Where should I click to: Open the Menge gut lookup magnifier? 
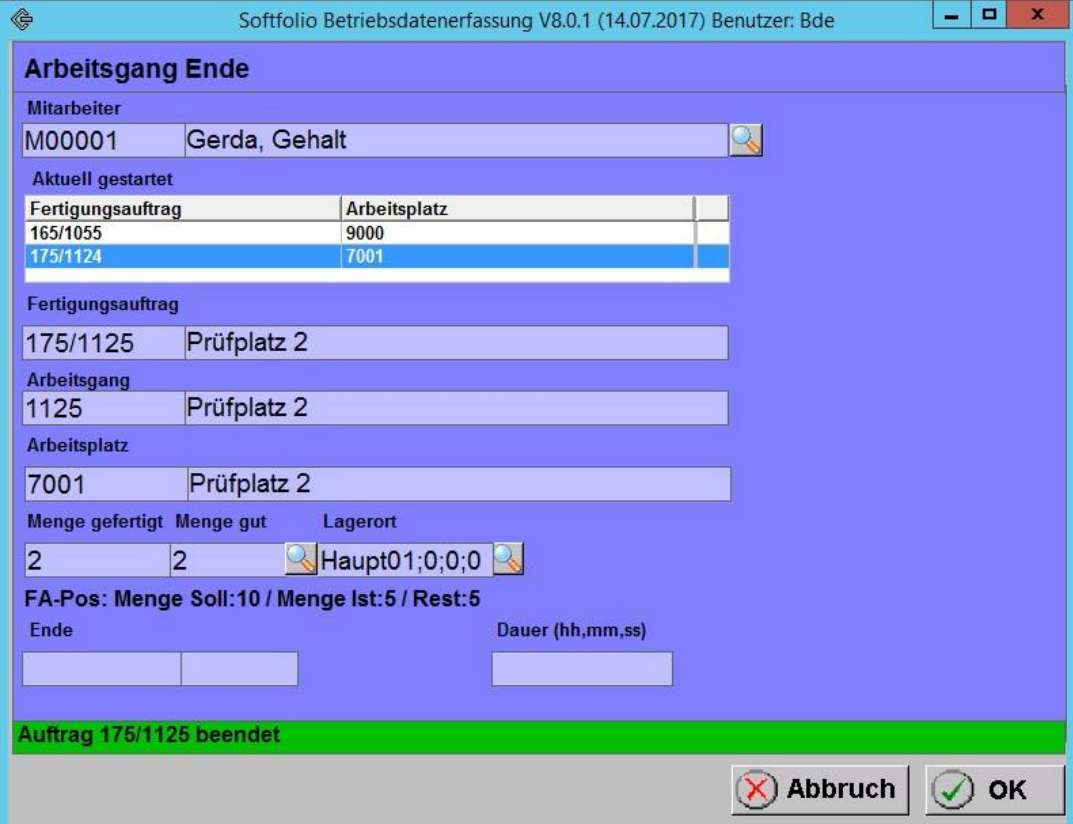301,559
